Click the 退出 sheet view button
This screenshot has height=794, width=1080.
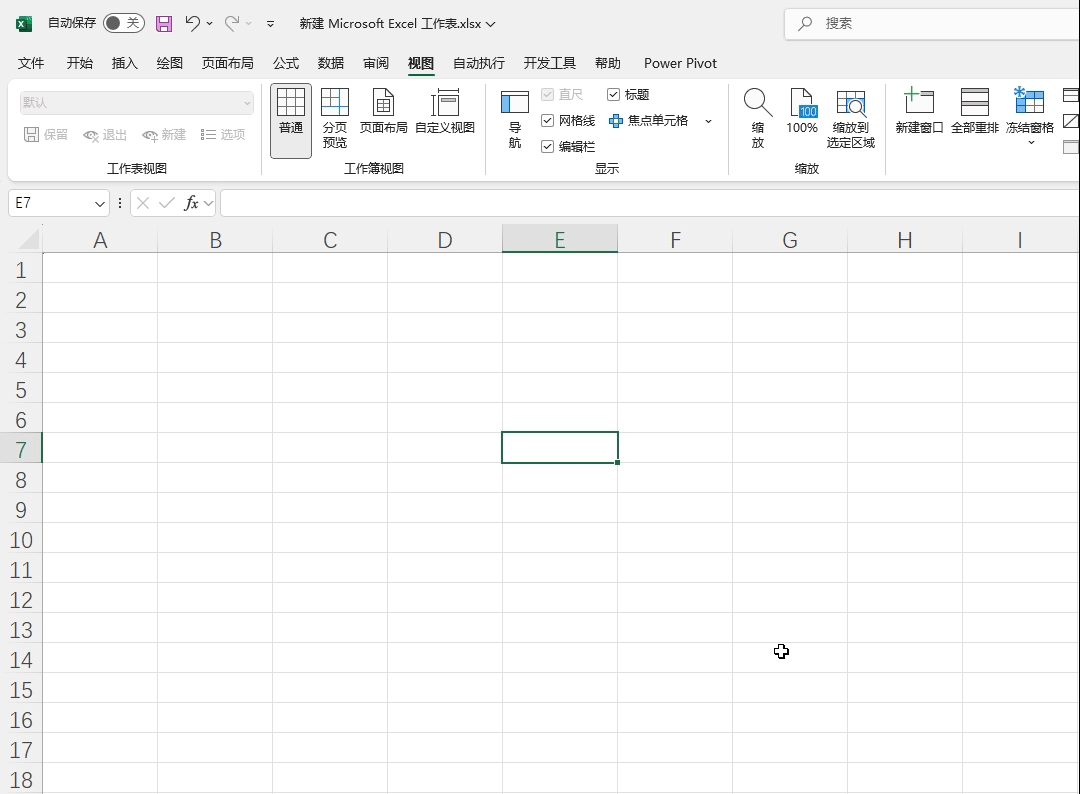(105, 134)
